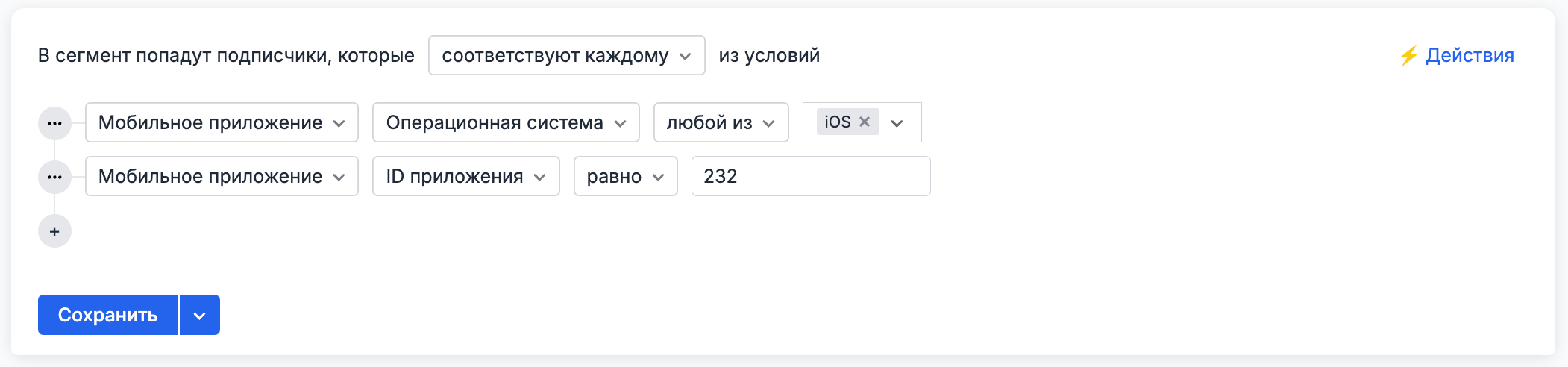Open second row Мобильное приложение dropdown
This screenshot has width=1568, height=367.
tap(222, 177)
